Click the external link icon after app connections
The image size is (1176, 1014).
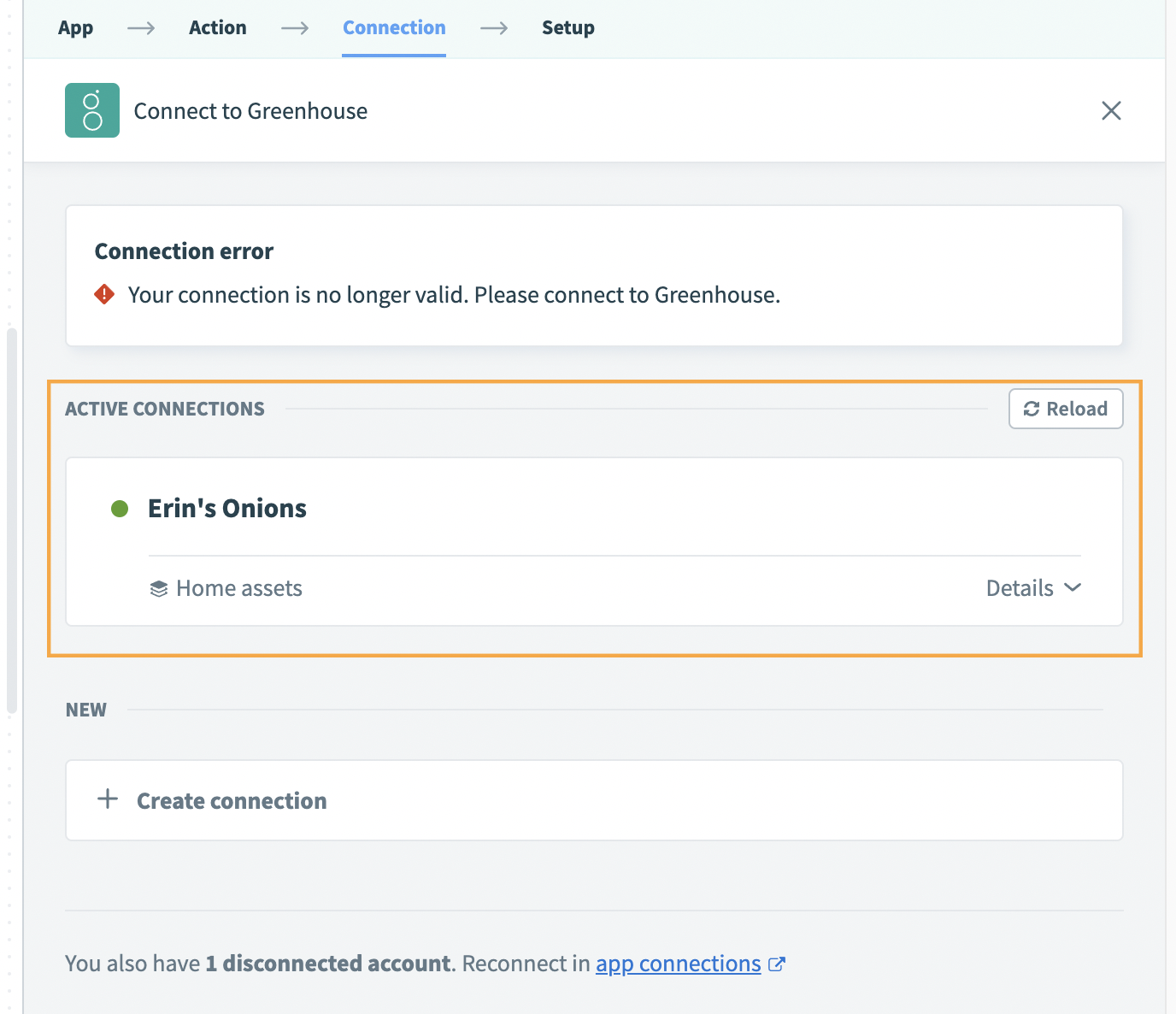(x=777, y=964)
